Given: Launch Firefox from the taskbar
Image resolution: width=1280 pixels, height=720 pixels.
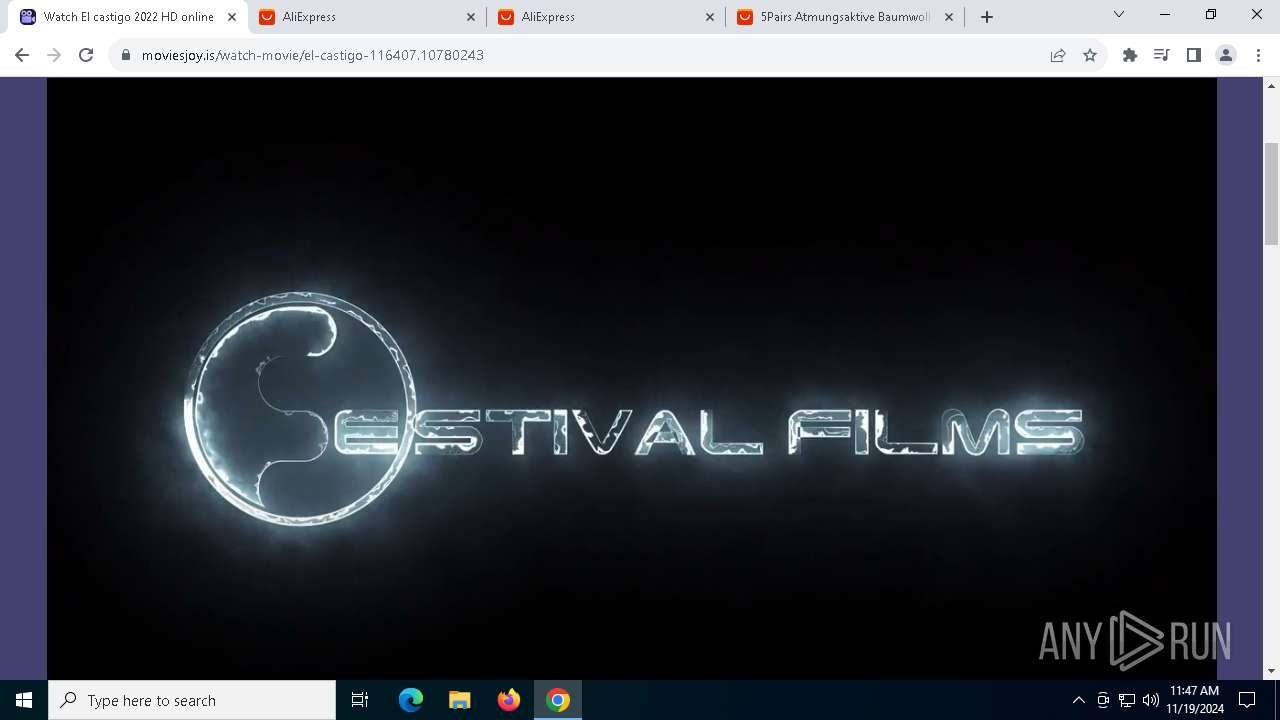Looking at the screenshot, I should [509, 700].
